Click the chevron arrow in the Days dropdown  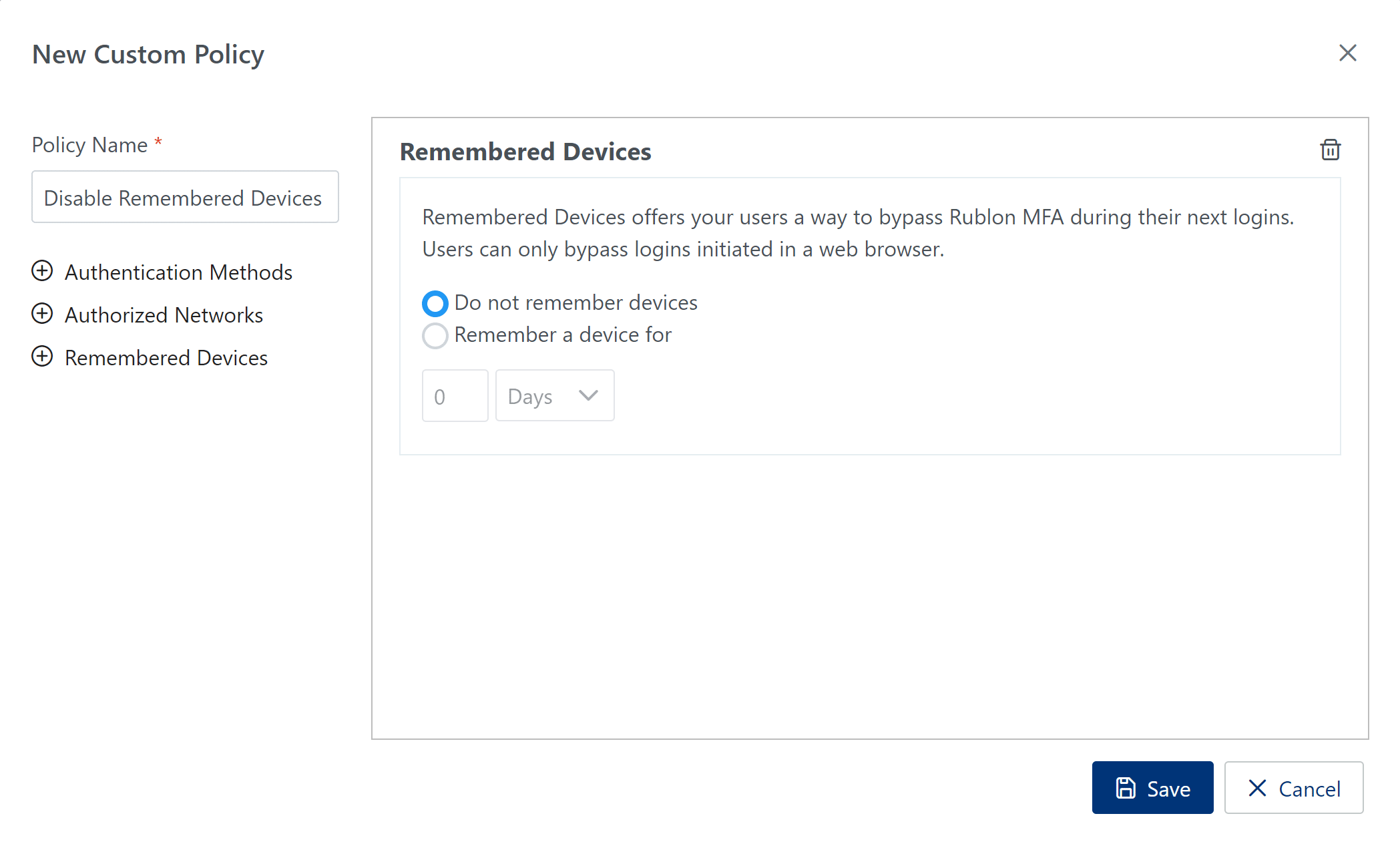point(588,395)
